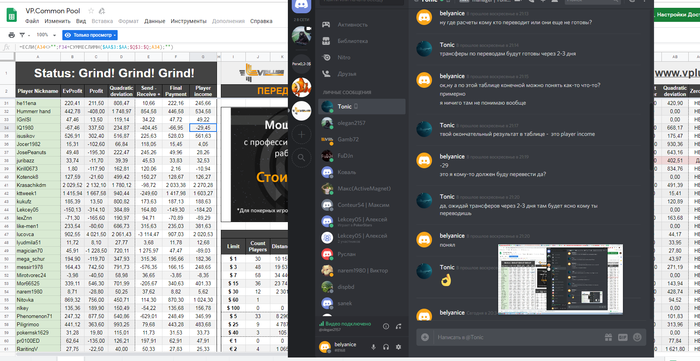This screenshot has height=361, width=700.
Task: Open the GIF picker
Action: click(x=623, y=337)
